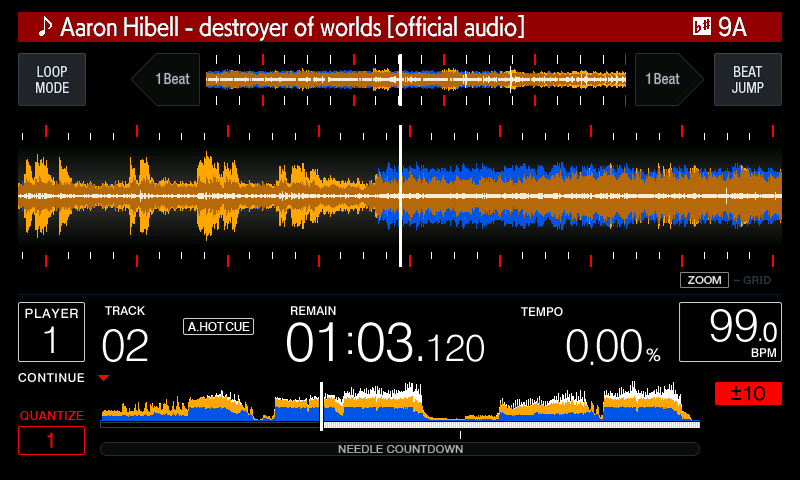Click the CONTINUE play mode label
Viewport: 800px width, 480px height.
pos(52,377)
